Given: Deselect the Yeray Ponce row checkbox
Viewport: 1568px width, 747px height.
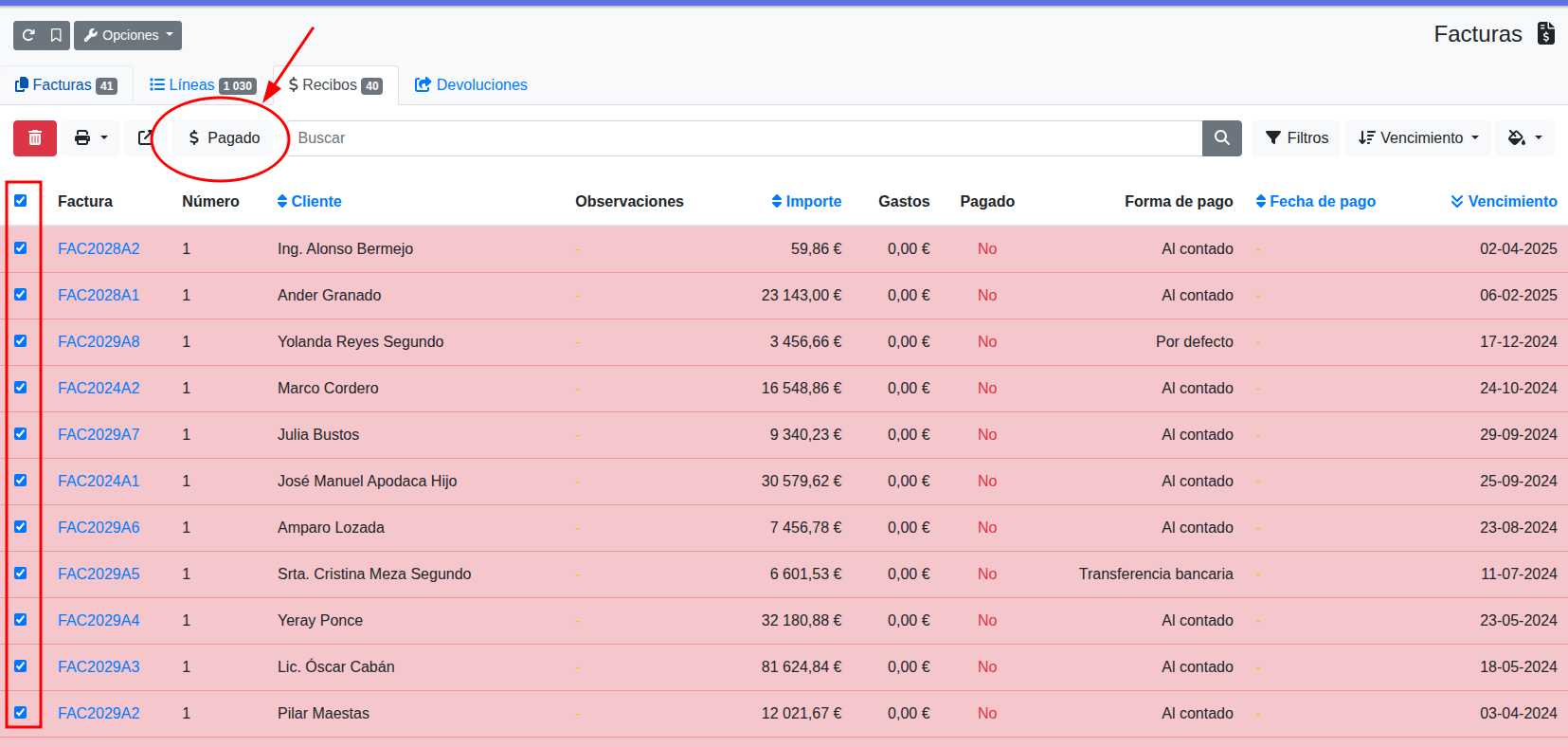Looking at the screenshot, I should [x=21, y=620].
